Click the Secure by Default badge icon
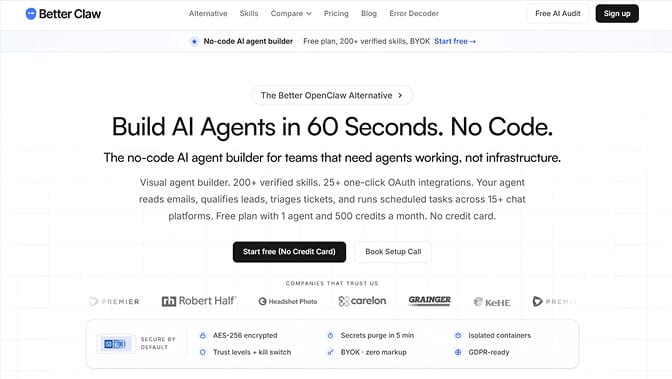This screenshot has height=379, width=672. click(115, 343)
